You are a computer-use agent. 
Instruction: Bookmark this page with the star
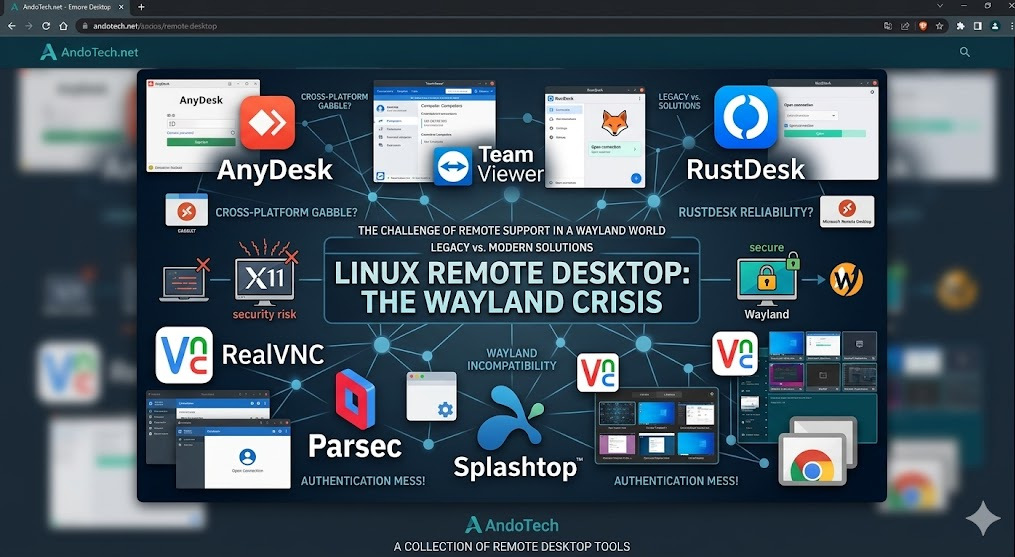click(x=939, y=26)
